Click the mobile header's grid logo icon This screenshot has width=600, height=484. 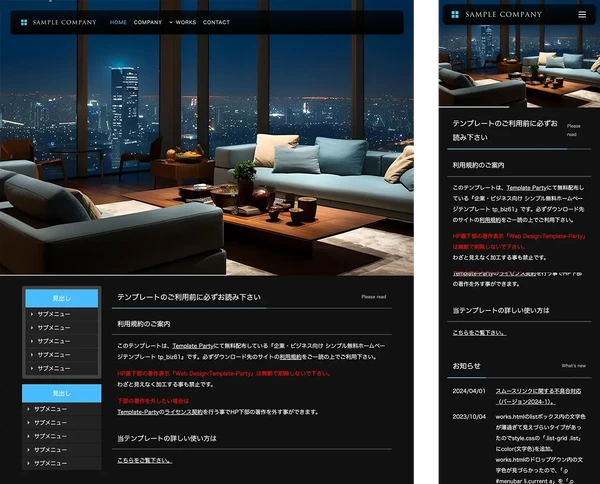tap(455, 15)
